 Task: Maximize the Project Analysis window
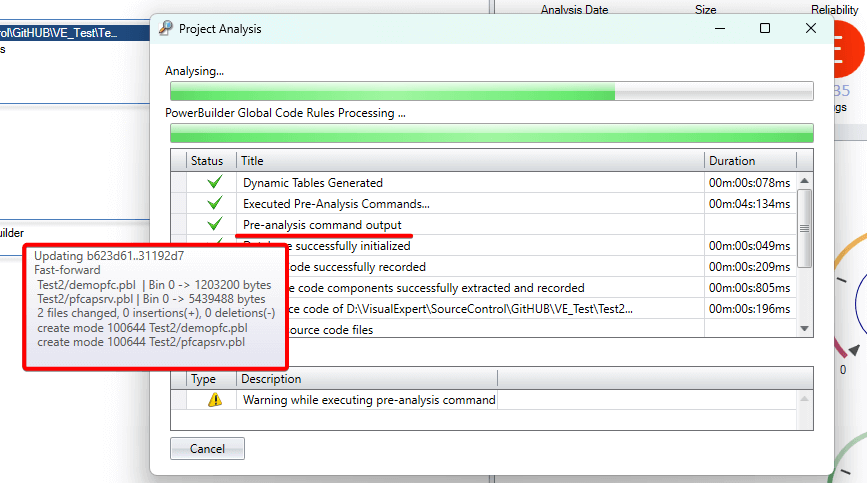click(x=765, y=28)
